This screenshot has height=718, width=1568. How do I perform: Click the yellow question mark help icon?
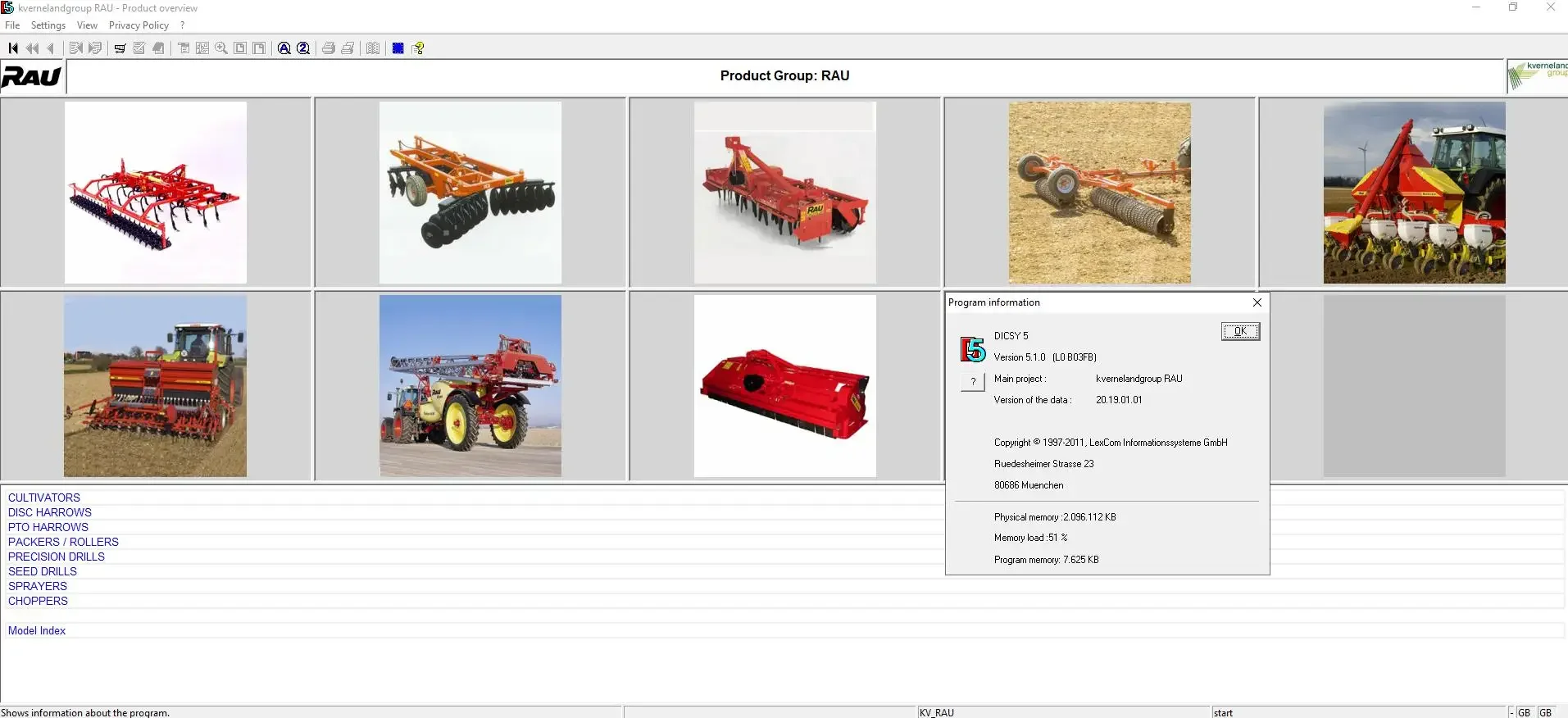click(419, 48)
